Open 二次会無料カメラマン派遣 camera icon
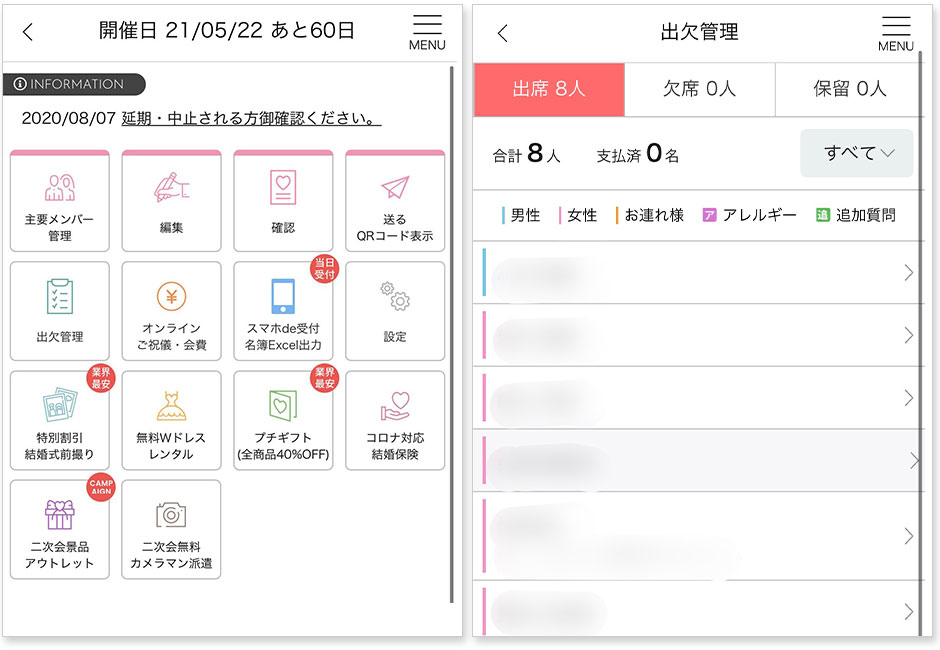 pyautogui.click(x=171, y=515)
